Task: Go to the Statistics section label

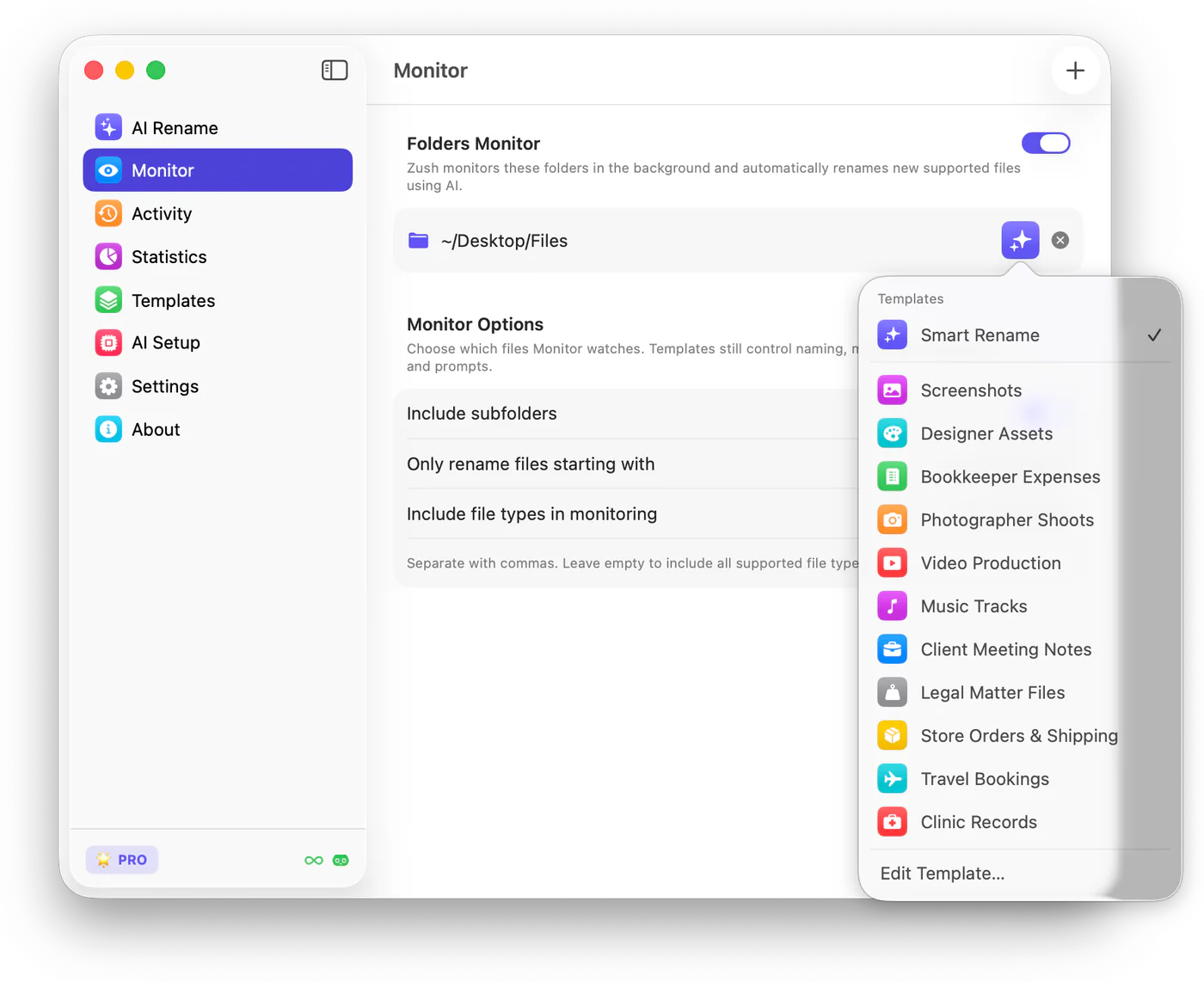Action: pos(169,257)
